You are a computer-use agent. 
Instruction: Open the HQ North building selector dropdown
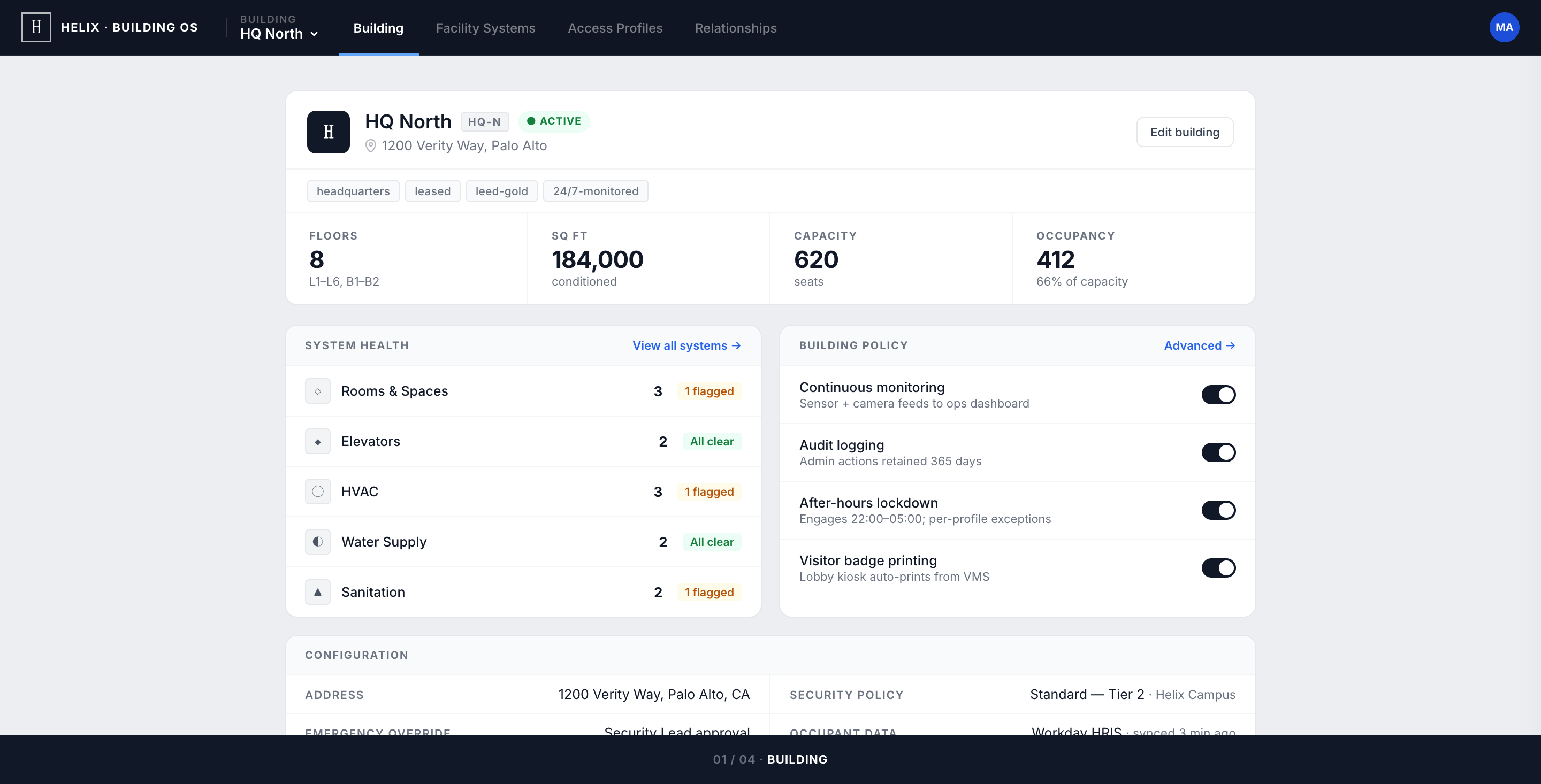279,27
